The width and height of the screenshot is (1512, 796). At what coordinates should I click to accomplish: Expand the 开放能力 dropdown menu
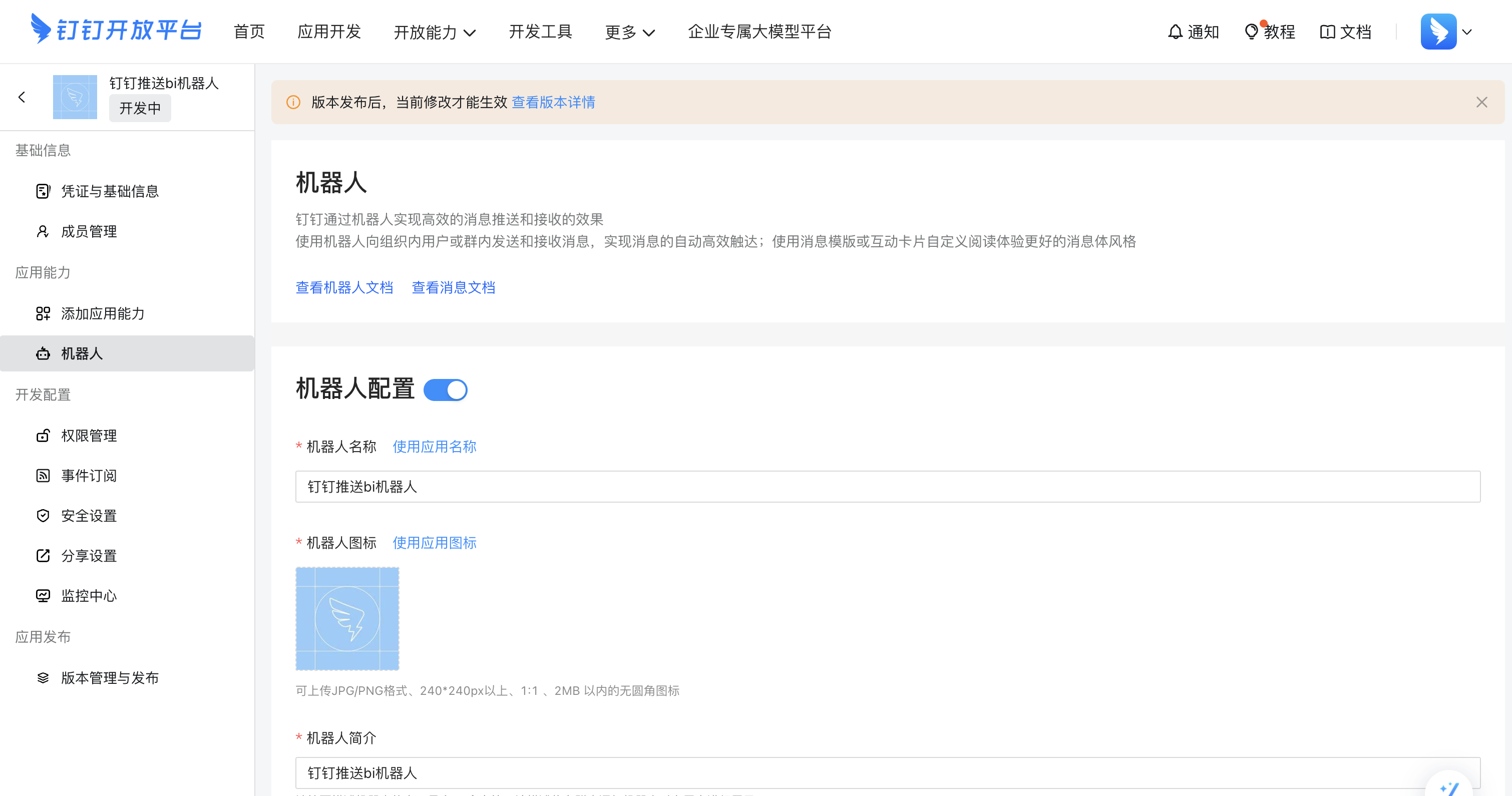[x=435, y=32]
